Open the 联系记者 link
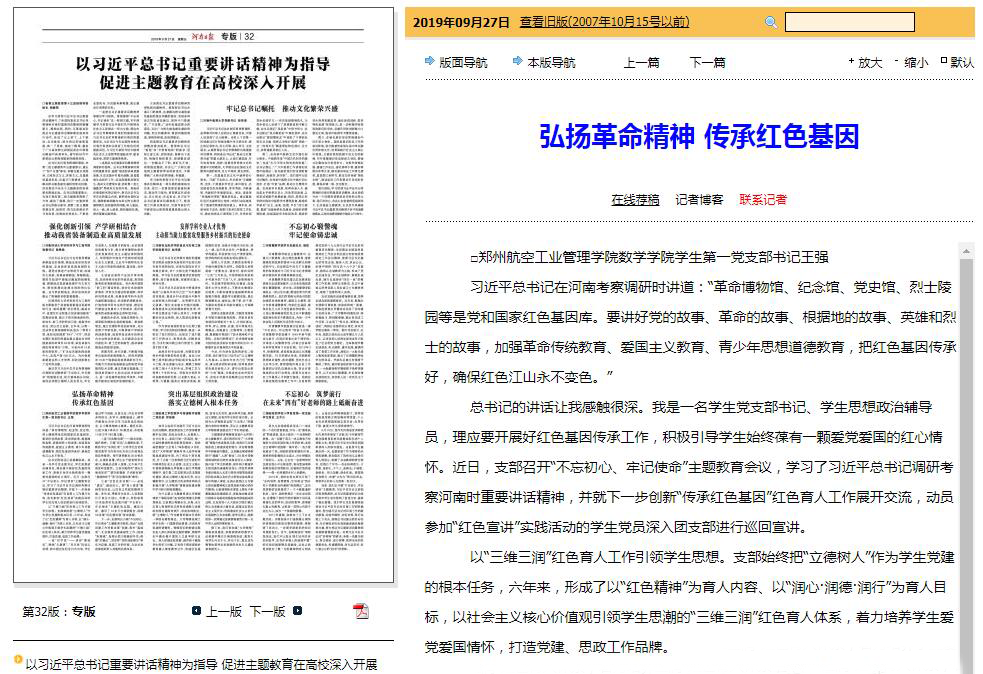 [763, 199]
